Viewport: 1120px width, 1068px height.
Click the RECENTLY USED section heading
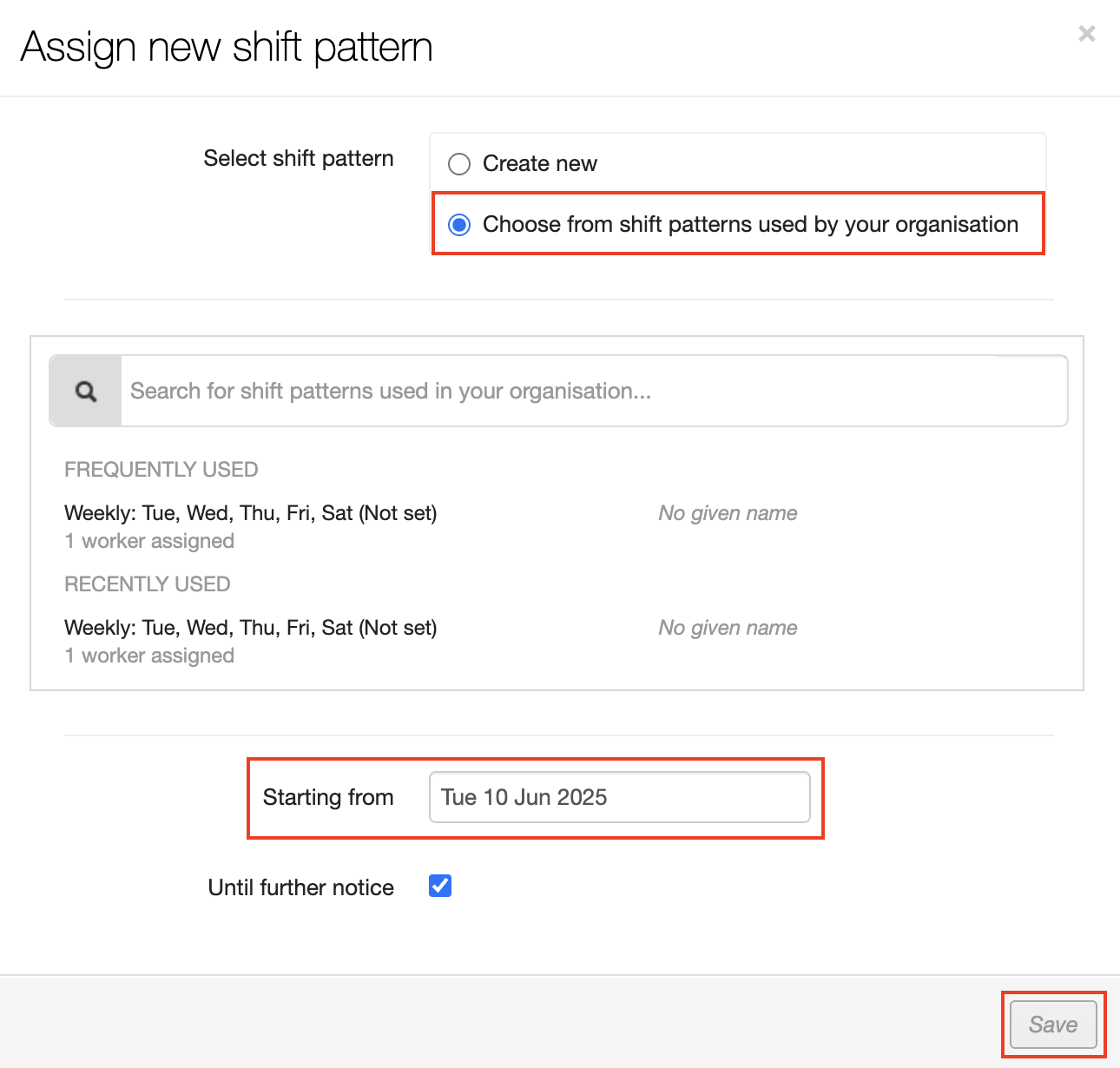(x=148, y=584)
